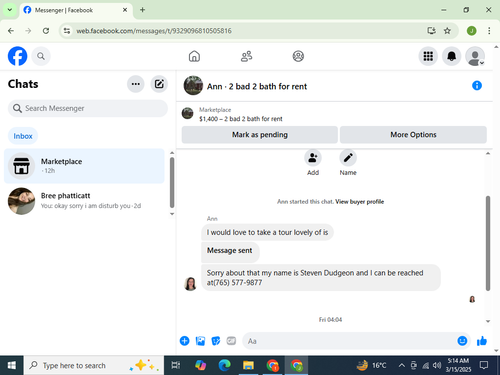Image resolution: width=500 pixels, height=375 pixels.
Task: View site information icon in address bar
Action: point(67,31)
